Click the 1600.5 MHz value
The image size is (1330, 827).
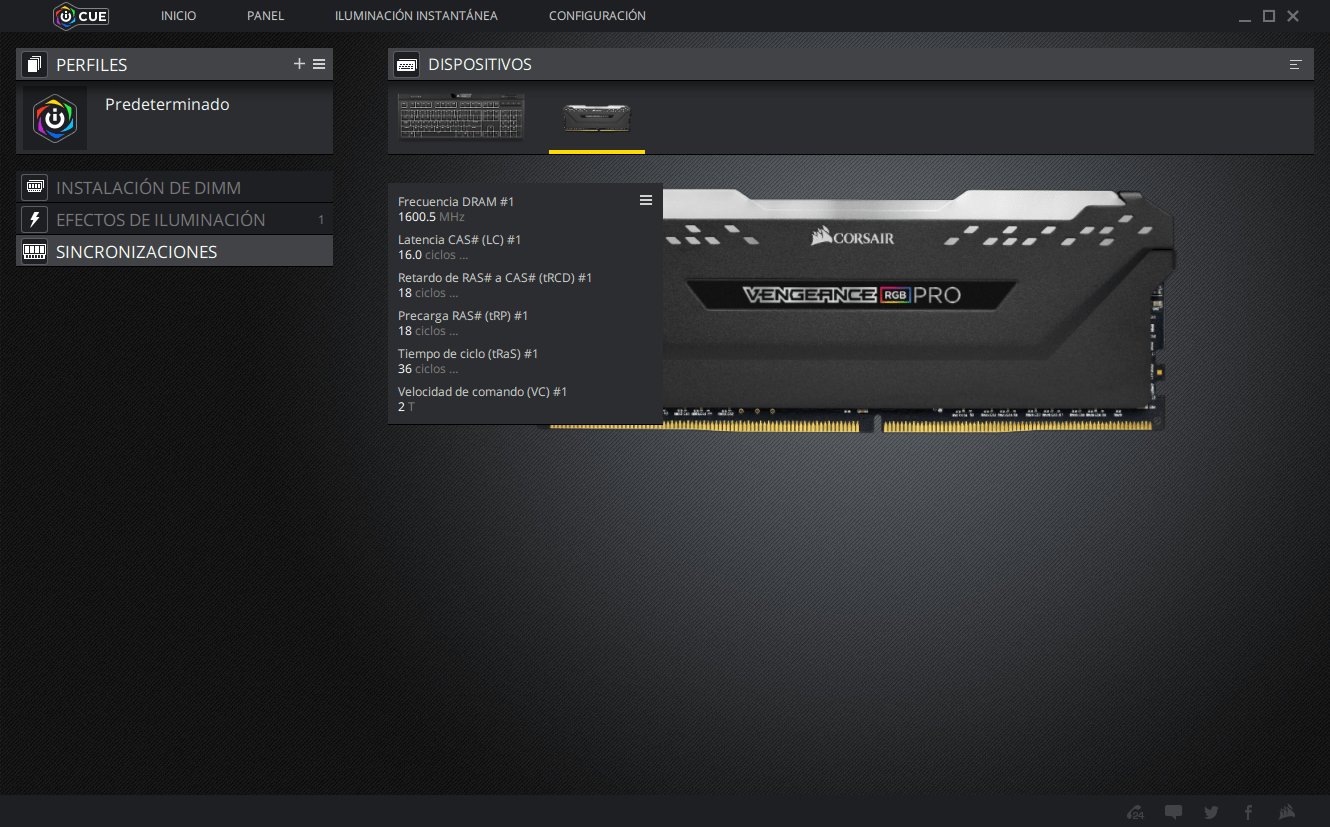tap(431, 217)
